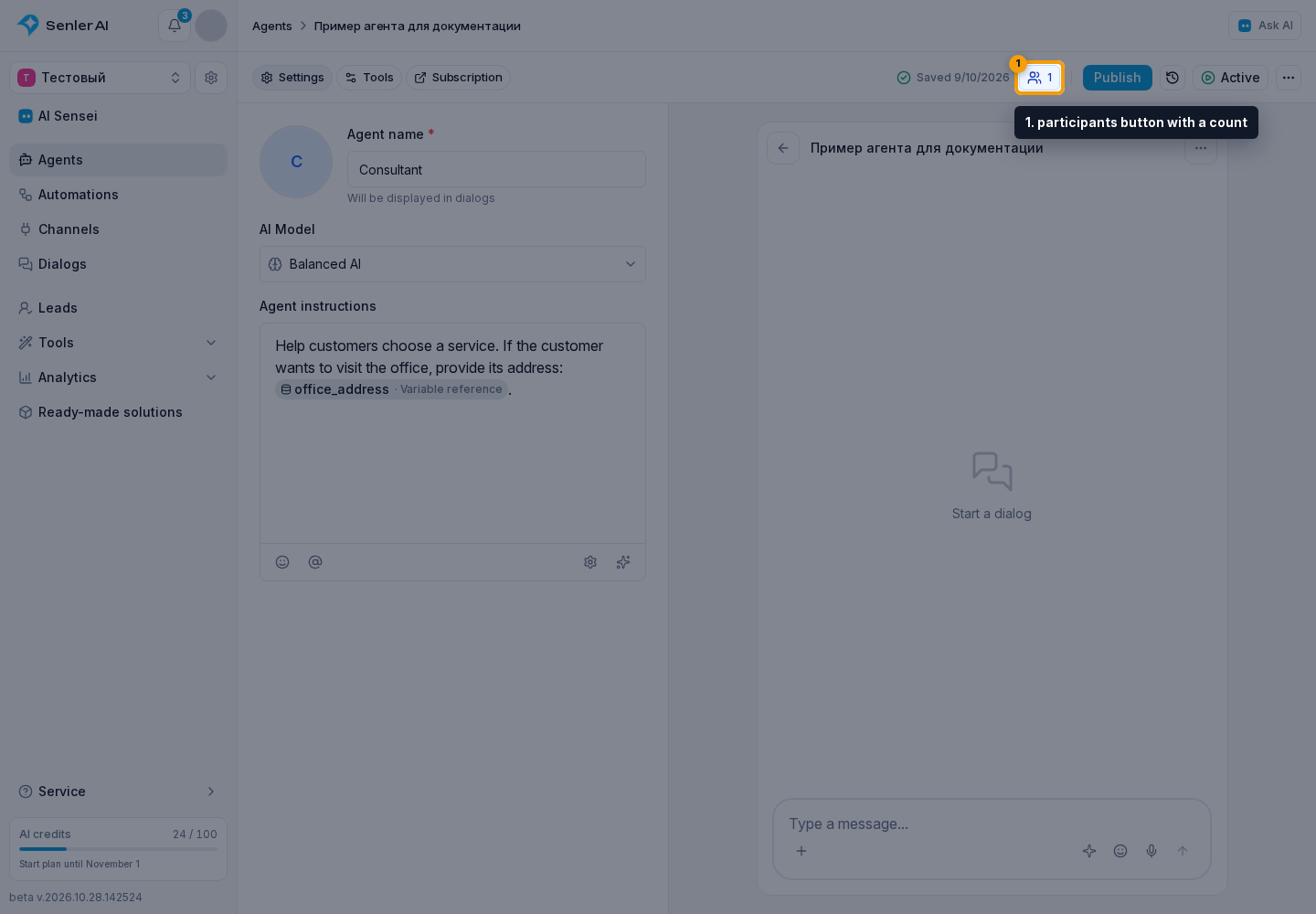The image size is (1316, 914).
Task: Open the Subscription link
Action: coord(458,78)
